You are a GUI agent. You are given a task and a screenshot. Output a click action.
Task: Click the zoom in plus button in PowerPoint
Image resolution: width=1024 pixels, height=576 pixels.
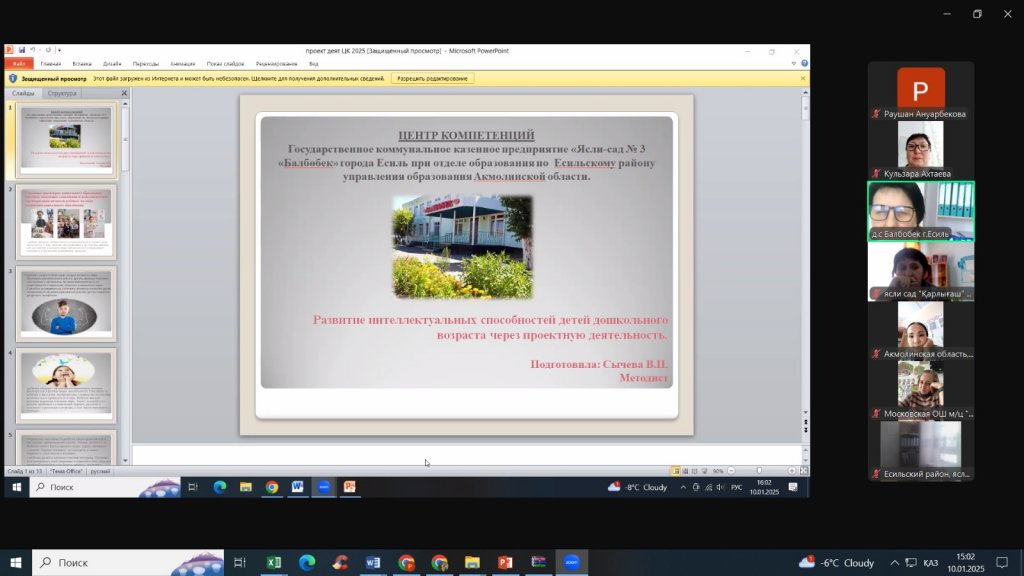click(x=792, y=471)
